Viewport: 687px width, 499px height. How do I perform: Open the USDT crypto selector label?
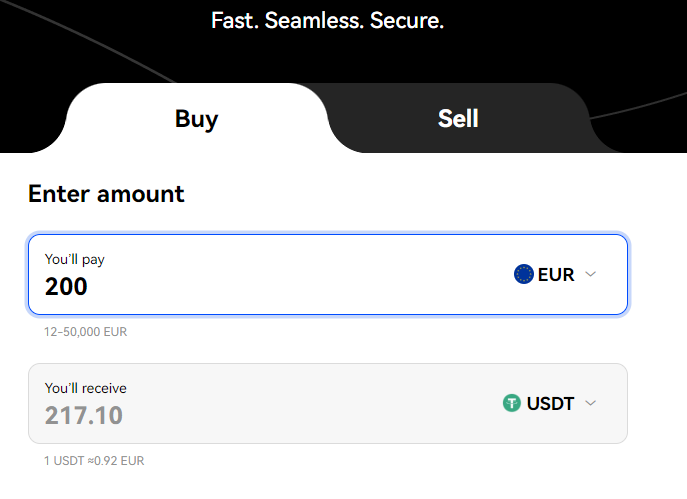pyautogui.click(x=550, y=403)
